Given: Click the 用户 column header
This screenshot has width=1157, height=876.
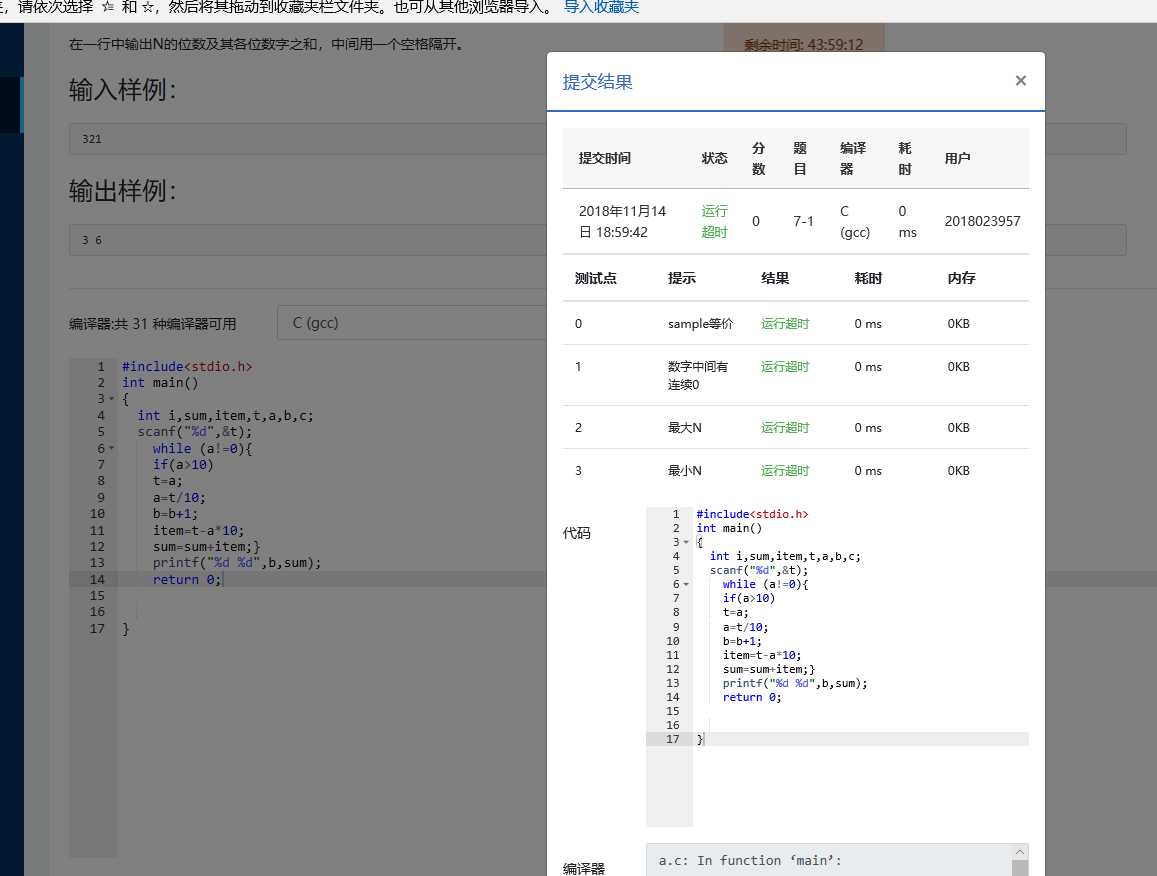Looking at the screenshot, I should (x=957, y=158).
